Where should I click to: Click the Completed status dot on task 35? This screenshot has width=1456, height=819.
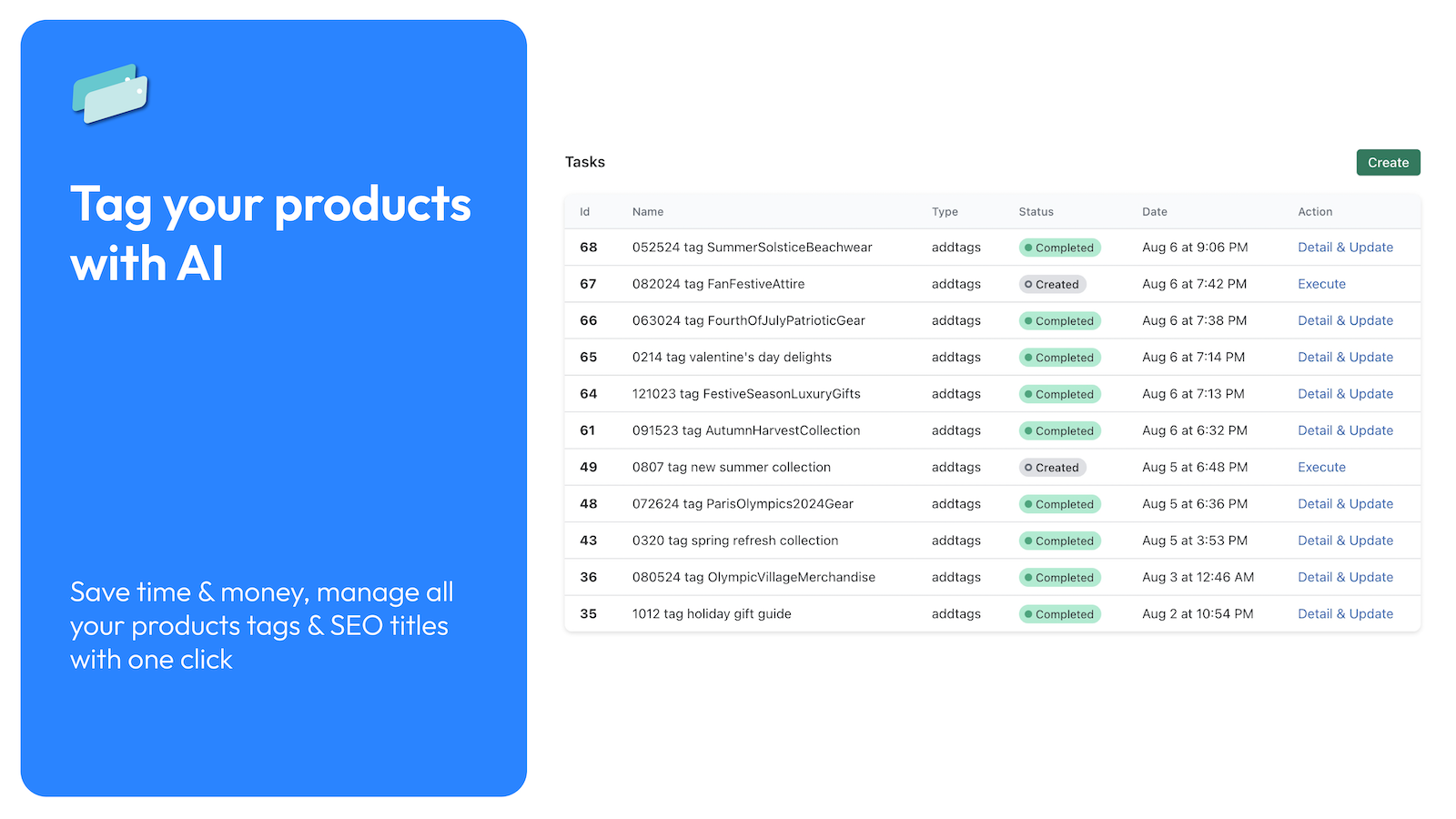pos(1029,614)
